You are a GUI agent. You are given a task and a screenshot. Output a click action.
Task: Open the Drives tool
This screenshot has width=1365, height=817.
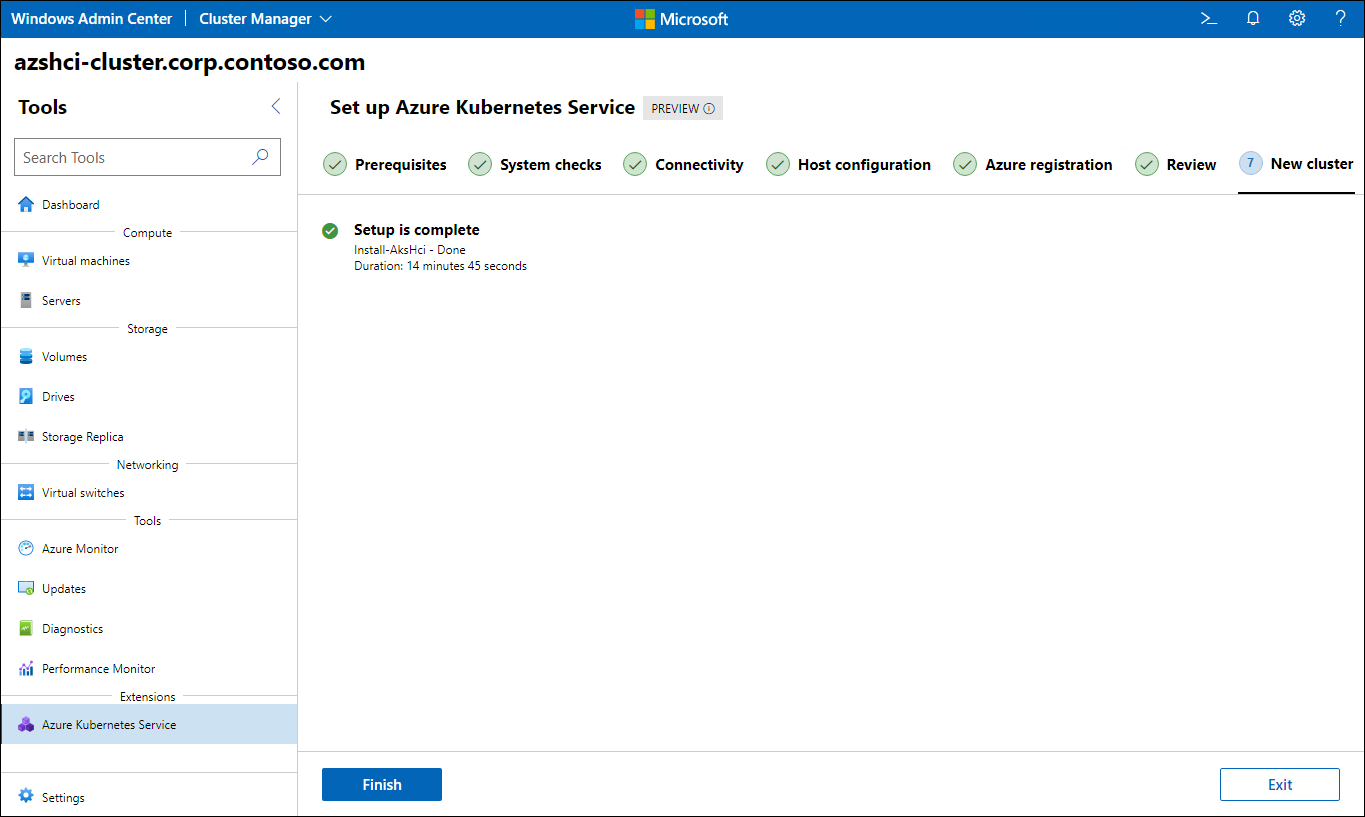coord(58,396)
